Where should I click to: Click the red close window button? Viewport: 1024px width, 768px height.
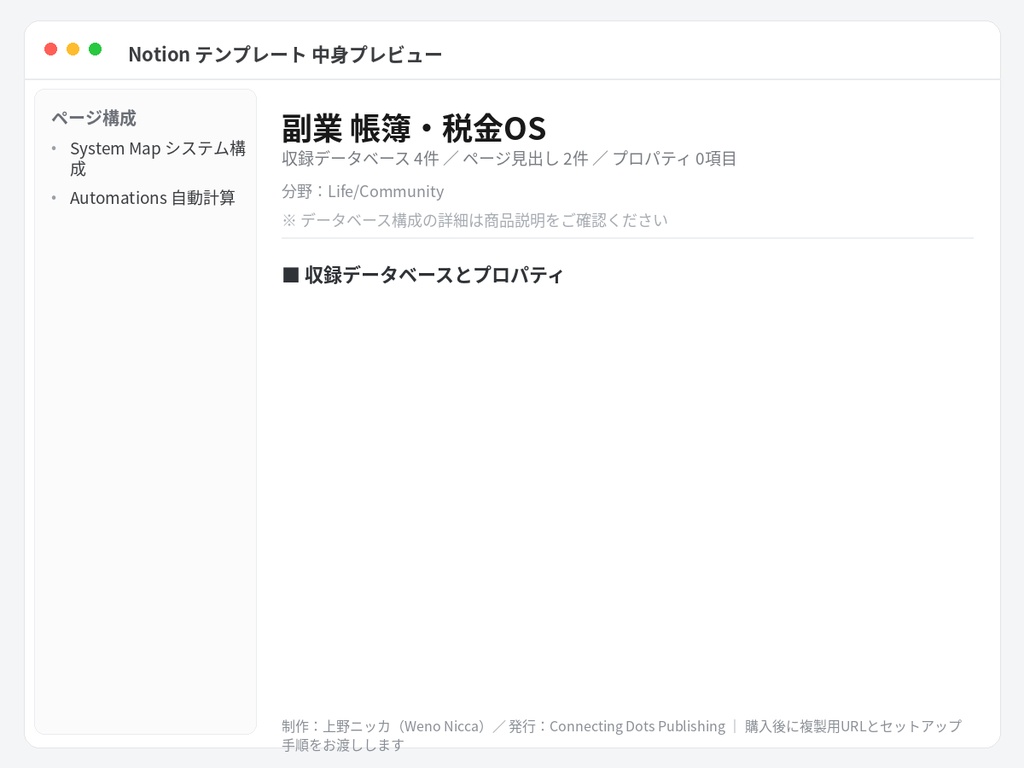pyautogui.click(x=51, y=49)
